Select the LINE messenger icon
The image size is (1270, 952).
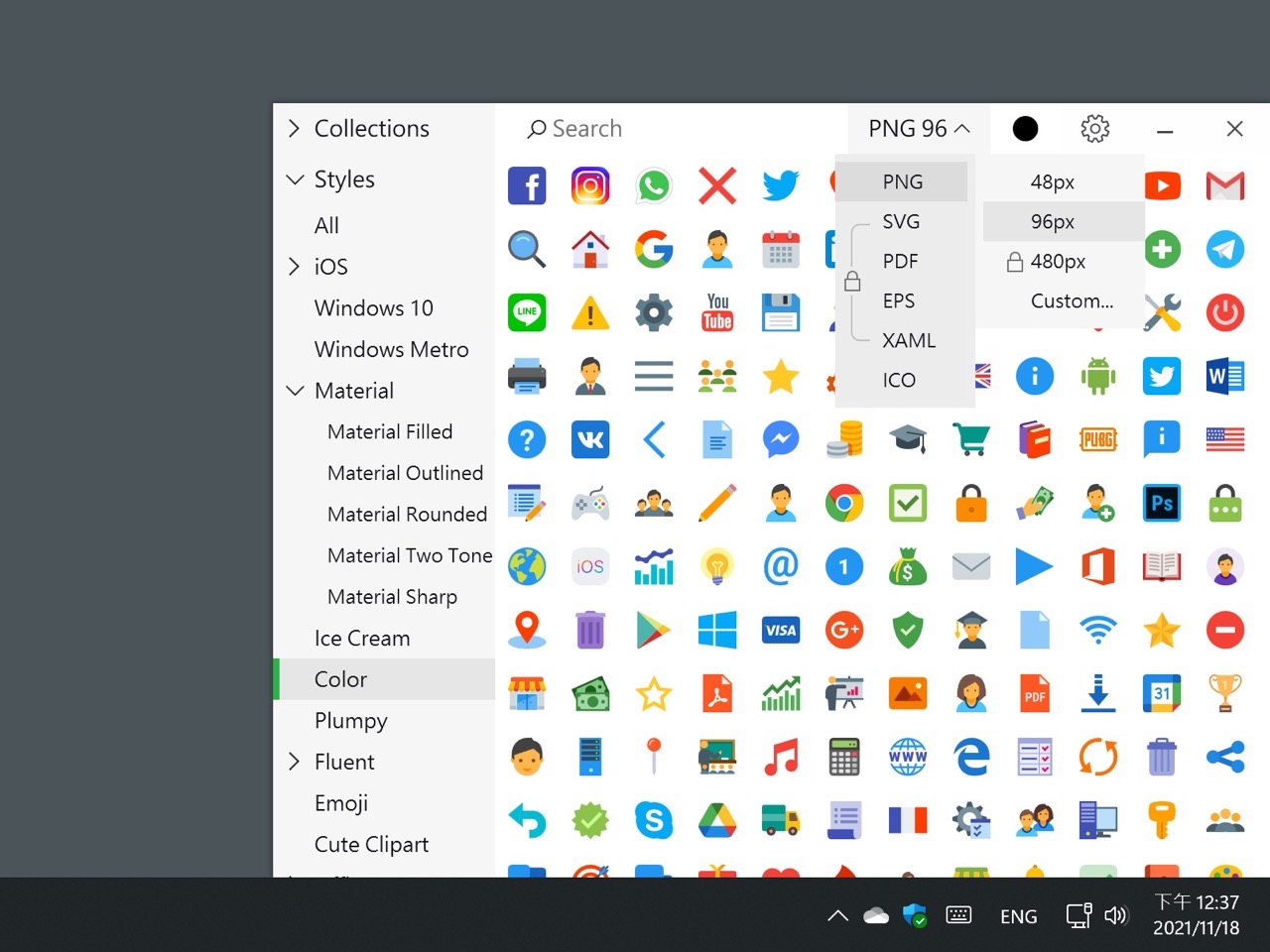click(x=527, y=312)
